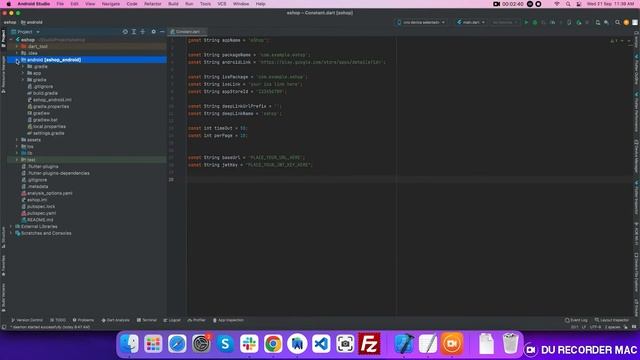Open the Build menu
Viewport: 640px width, 360px height.
pos(173,4)
